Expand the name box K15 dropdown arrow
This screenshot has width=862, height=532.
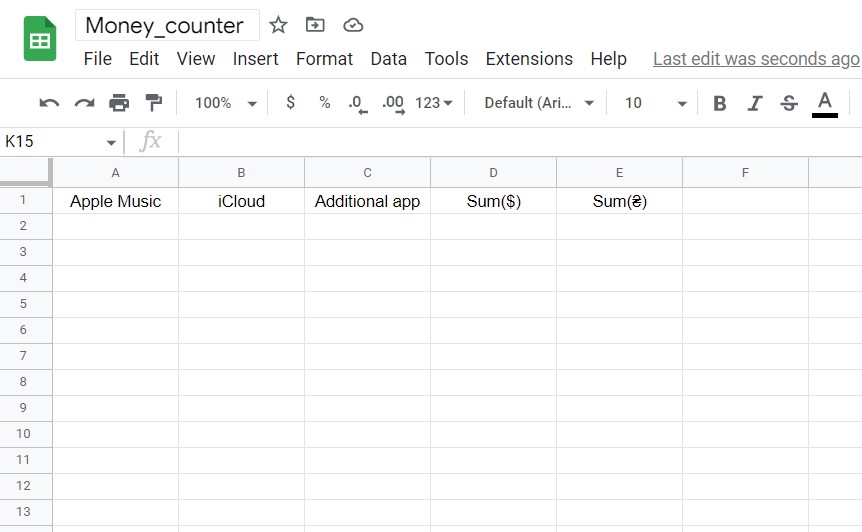pyautogui.click(x=111, y=143)
